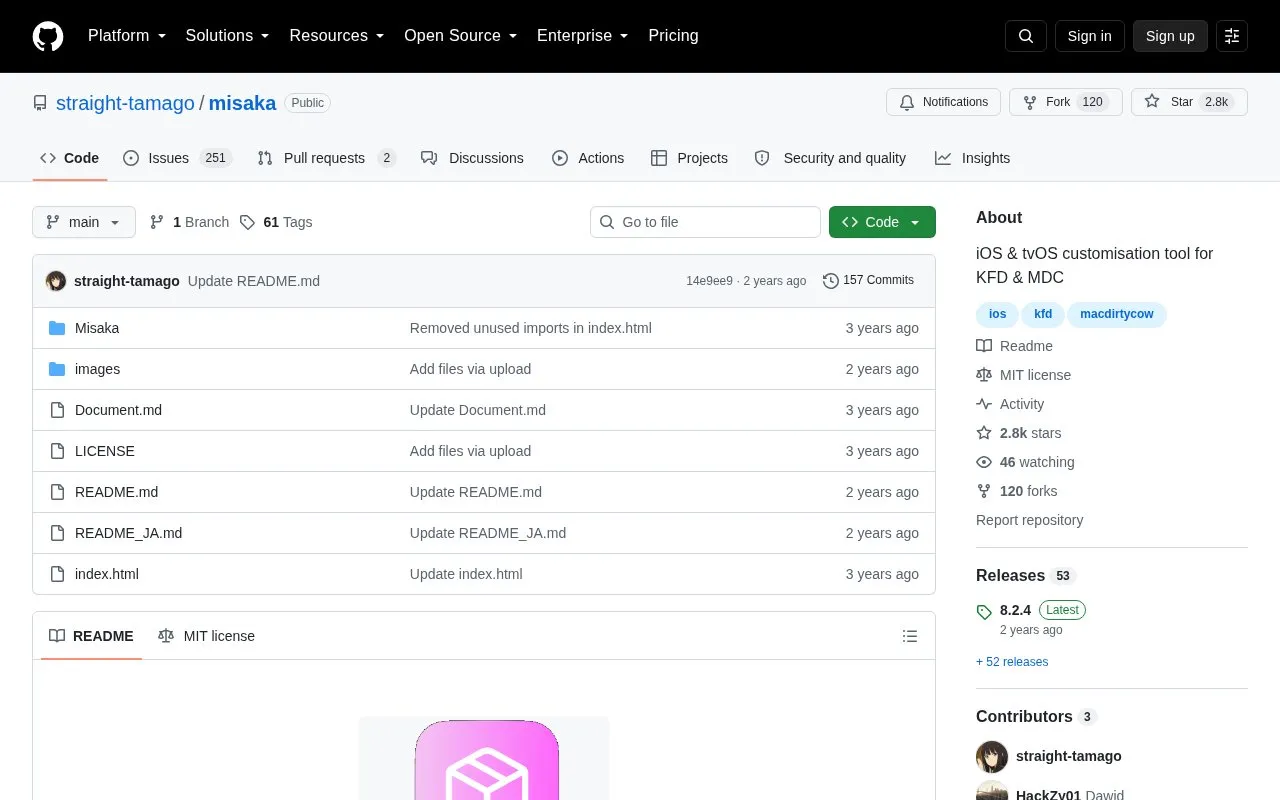The height and width of the screenshot is (800, 1280).
Task: Switch to the Pull requests tab
Action: (326, 158)
